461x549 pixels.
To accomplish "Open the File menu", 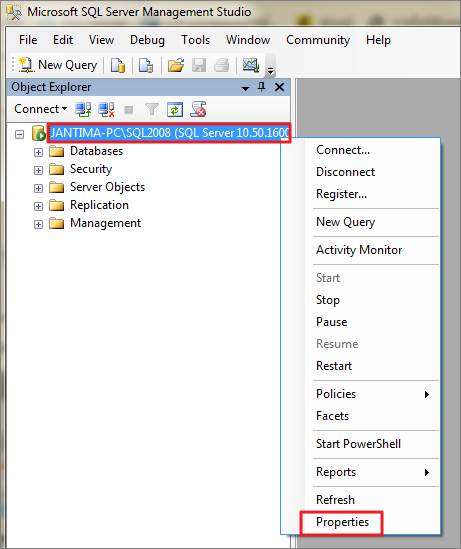I will tap(28, 40).
